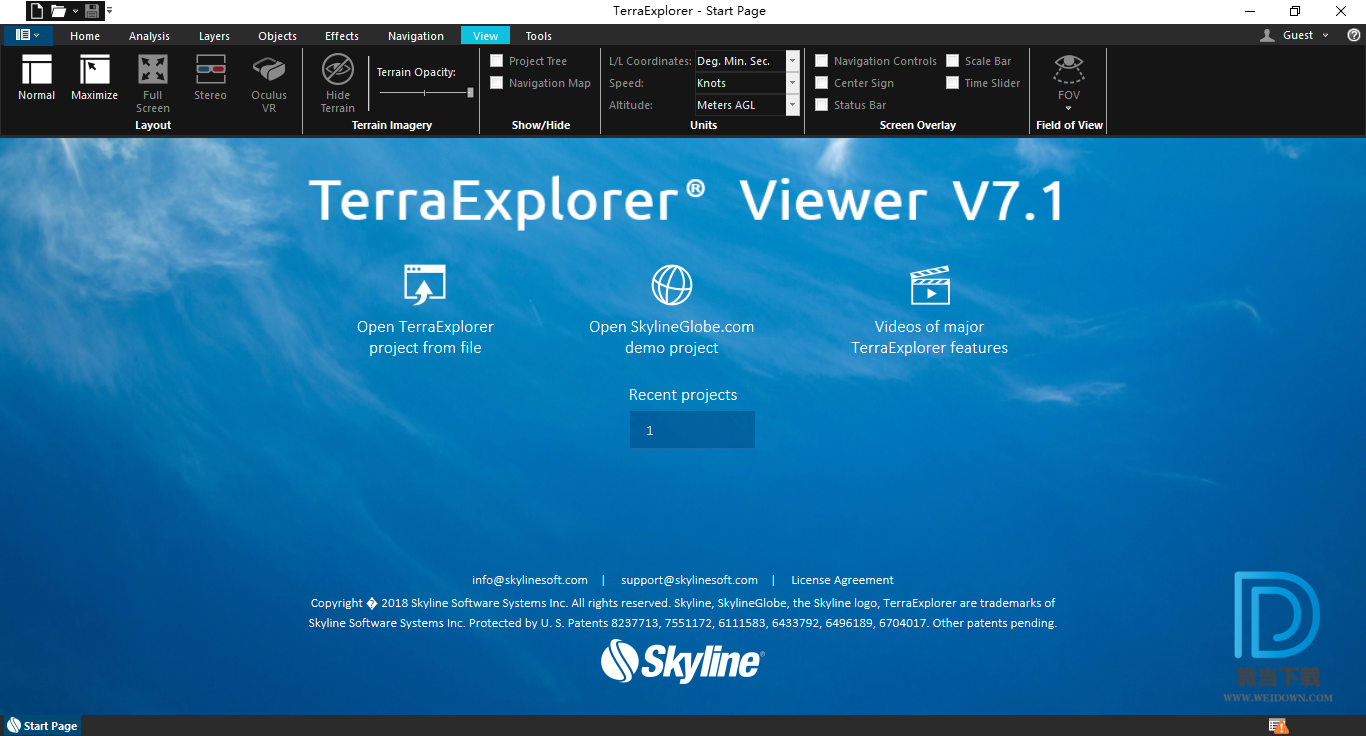Switch to the Home ribbon tab
This screenshot has height=736, width=1366.
coord(85,36)
